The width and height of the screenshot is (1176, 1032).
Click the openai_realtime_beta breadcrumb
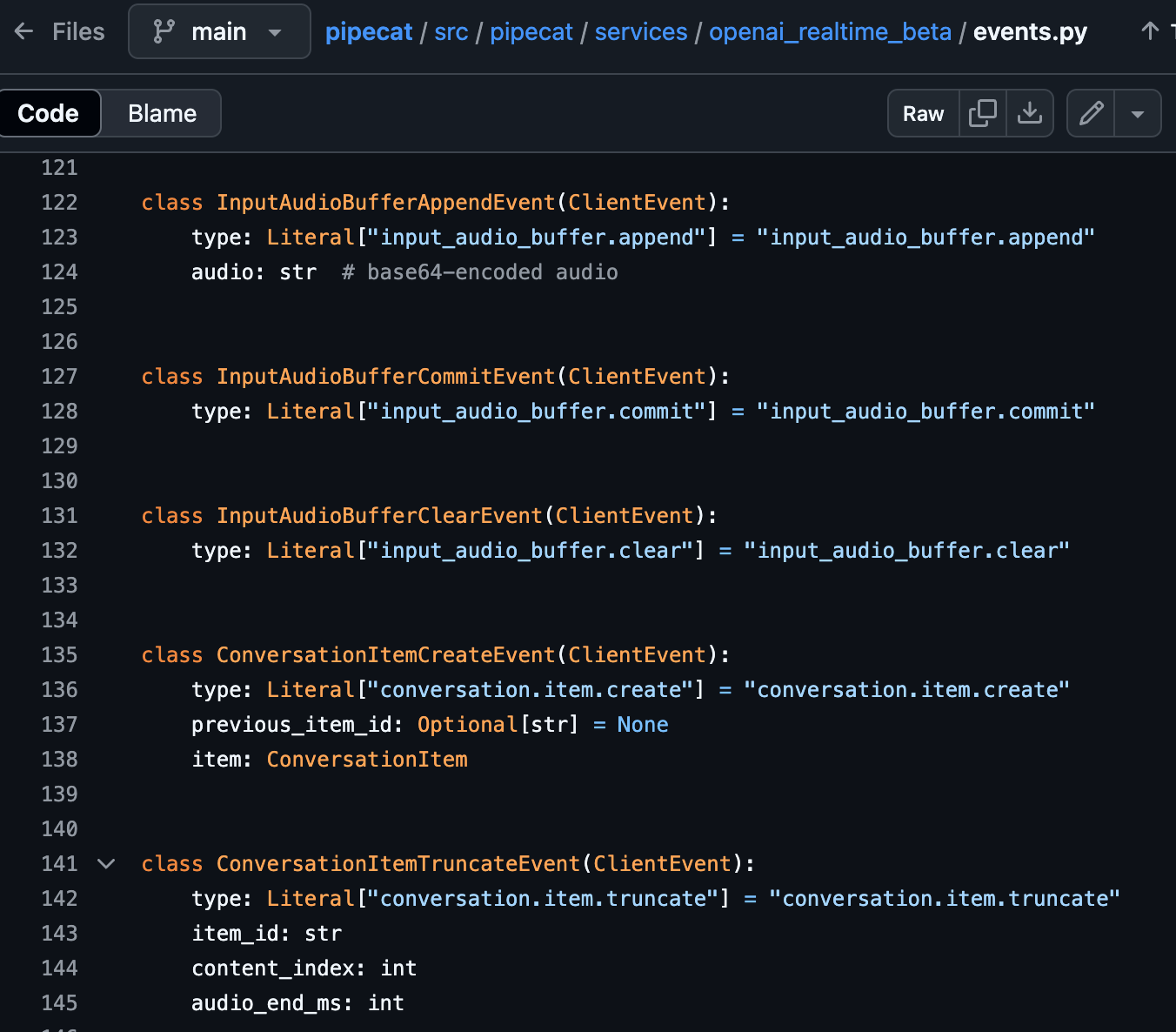(830, 31)
